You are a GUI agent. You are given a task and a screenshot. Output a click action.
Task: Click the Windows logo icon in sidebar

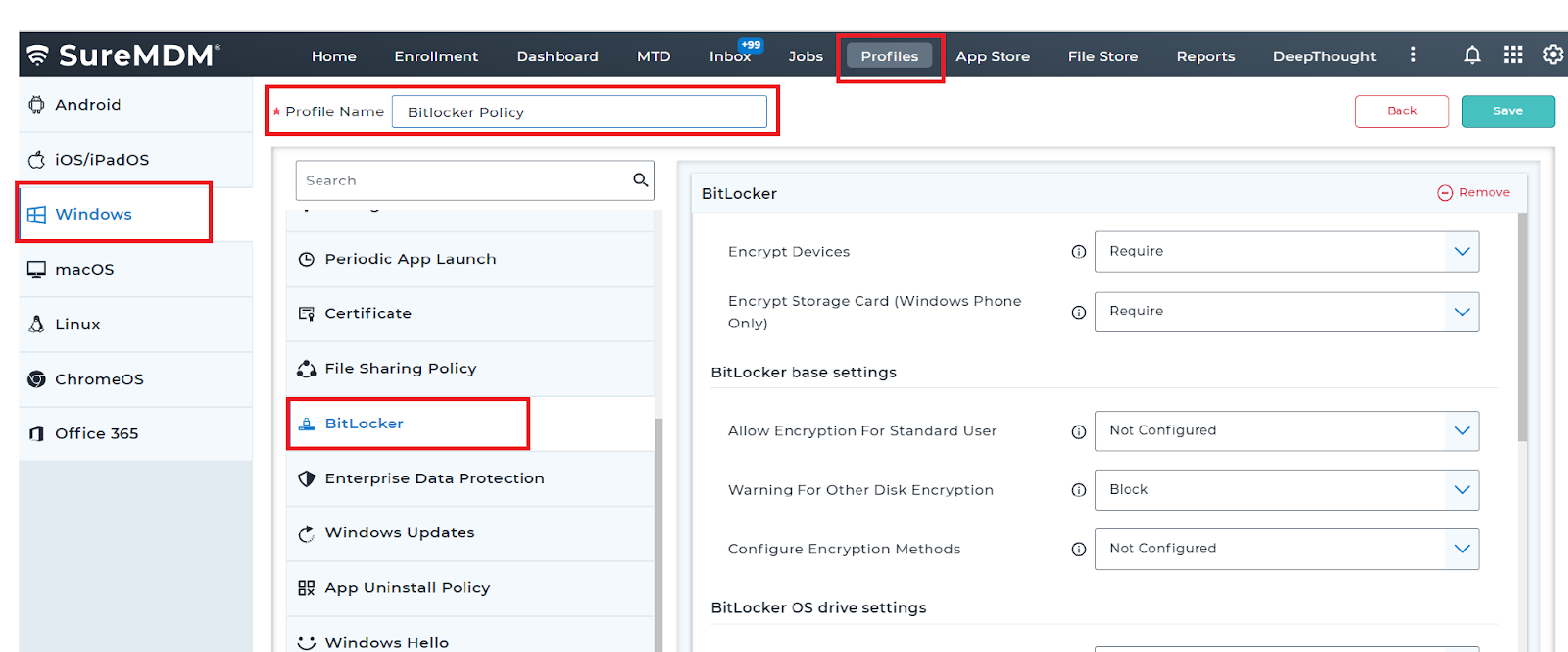(36, 214)
